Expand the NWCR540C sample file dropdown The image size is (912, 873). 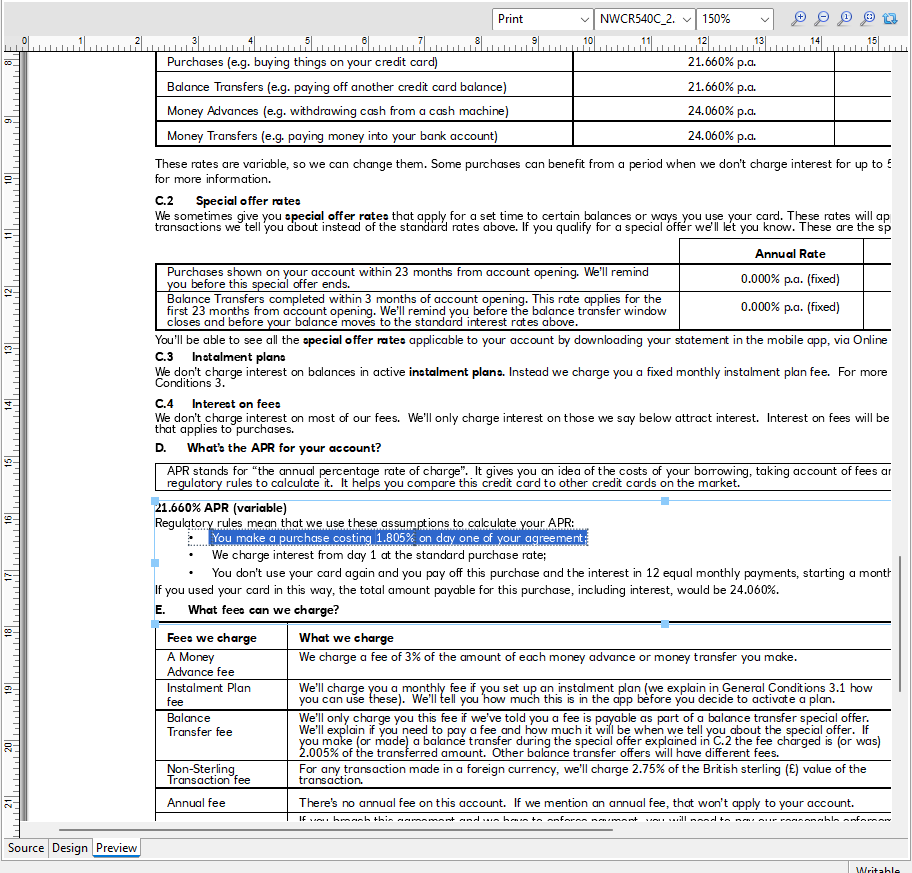645,19
